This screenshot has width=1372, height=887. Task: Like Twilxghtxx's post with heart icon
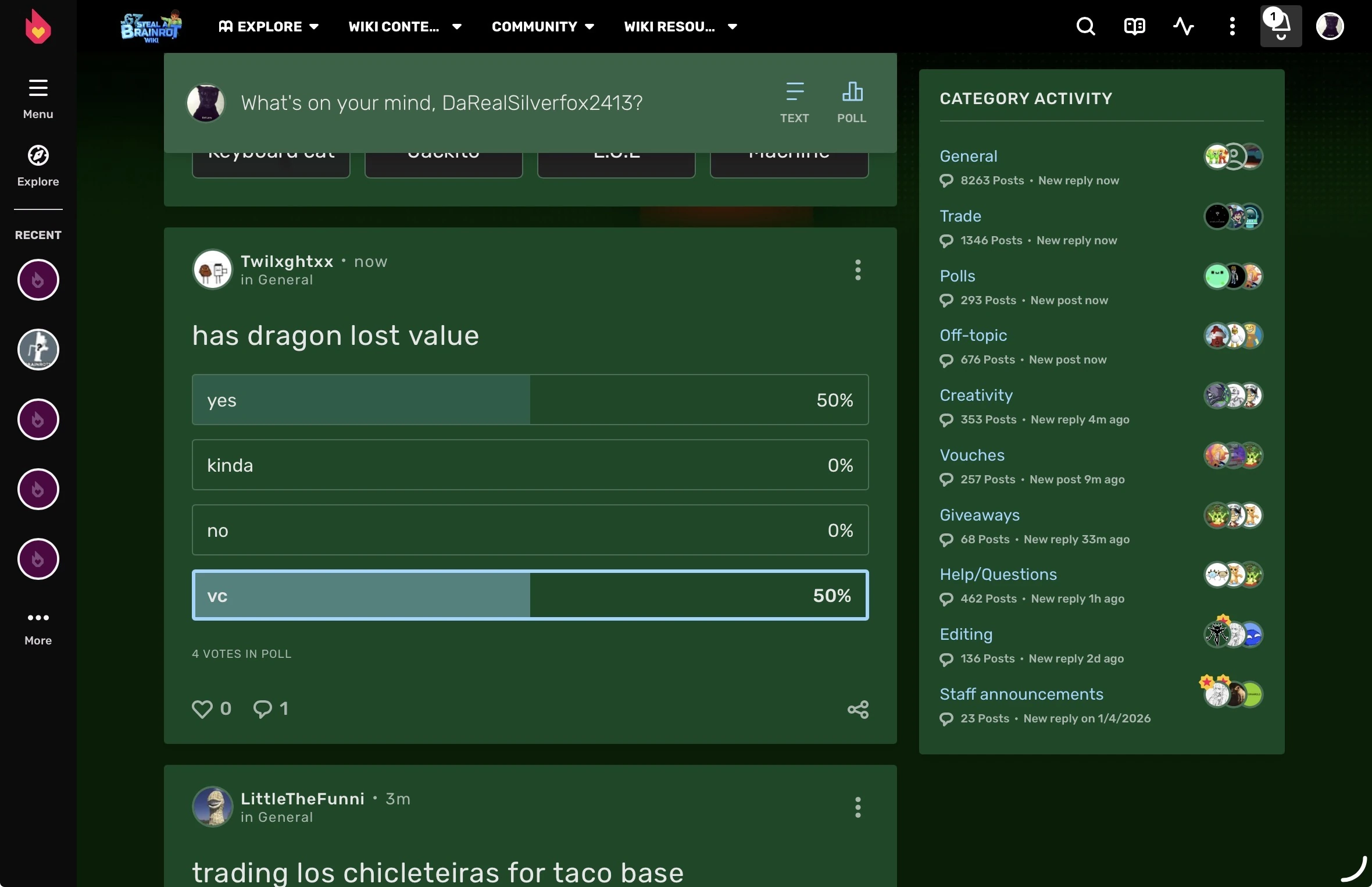coord(202,709)
